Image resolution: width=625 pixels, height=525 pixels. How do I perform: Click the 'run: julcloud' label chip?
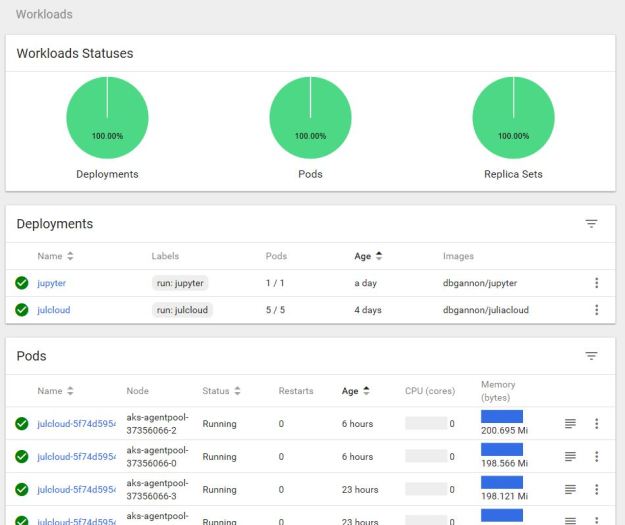182,310
